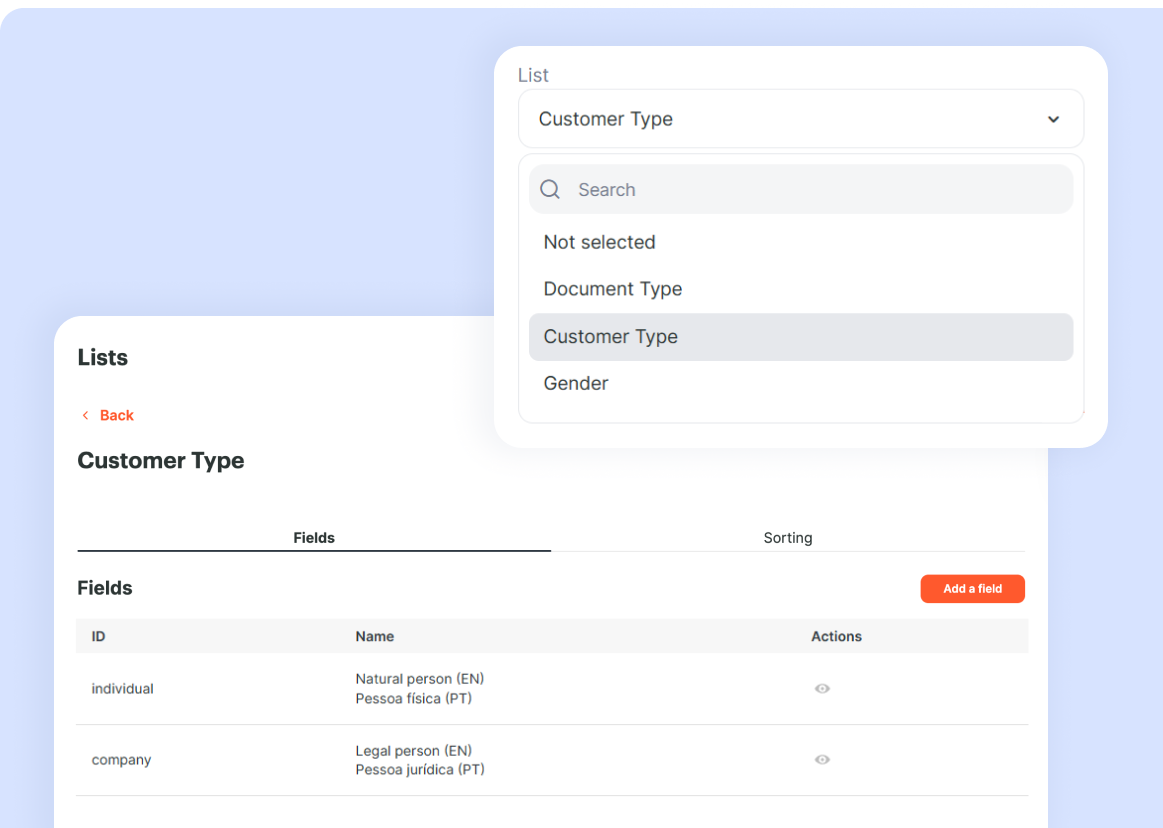Click the ID column header

tap(99, 637)
